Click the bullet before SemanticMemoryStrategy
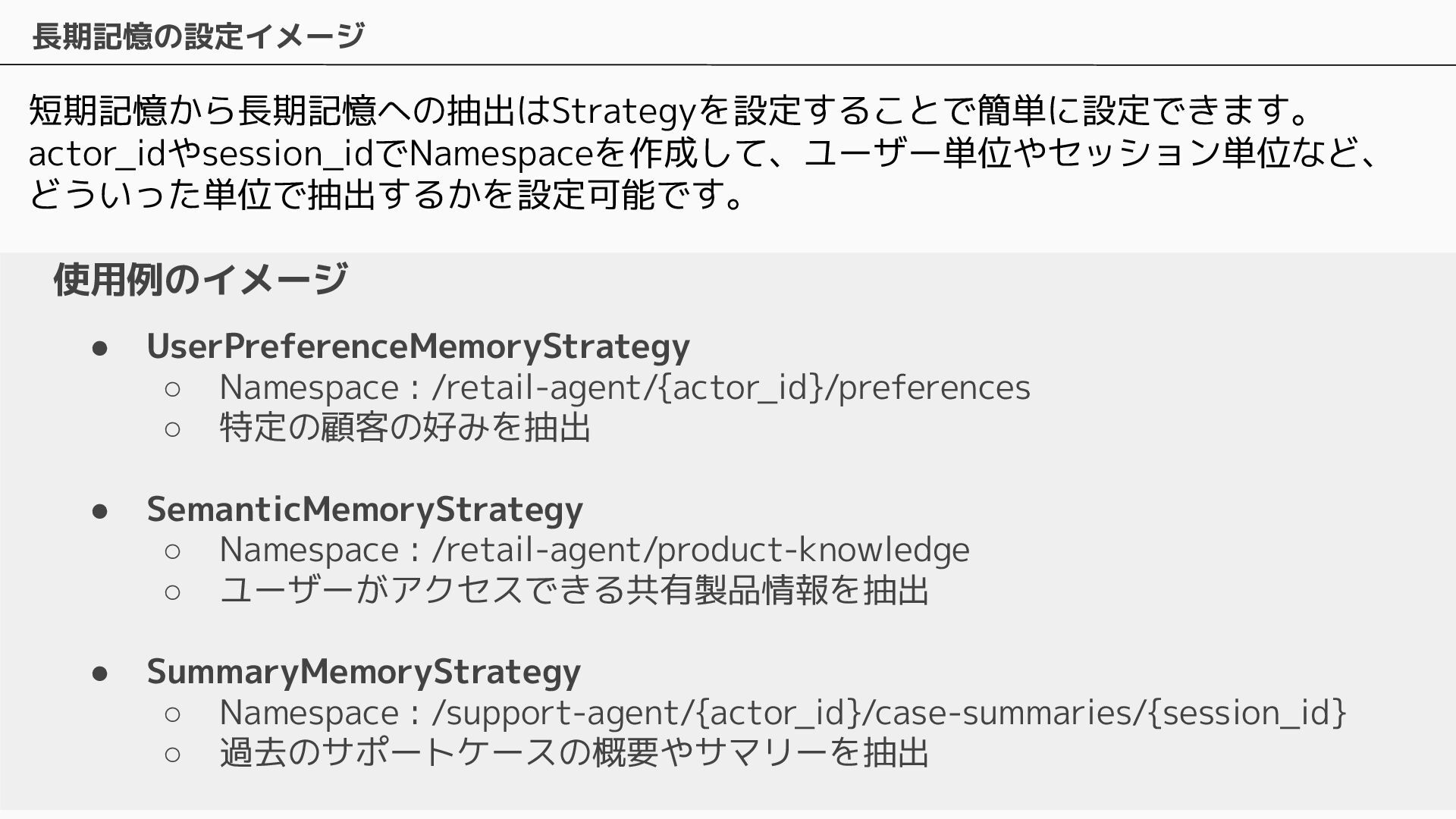The image size is (1456, 819). coord(101,511)
